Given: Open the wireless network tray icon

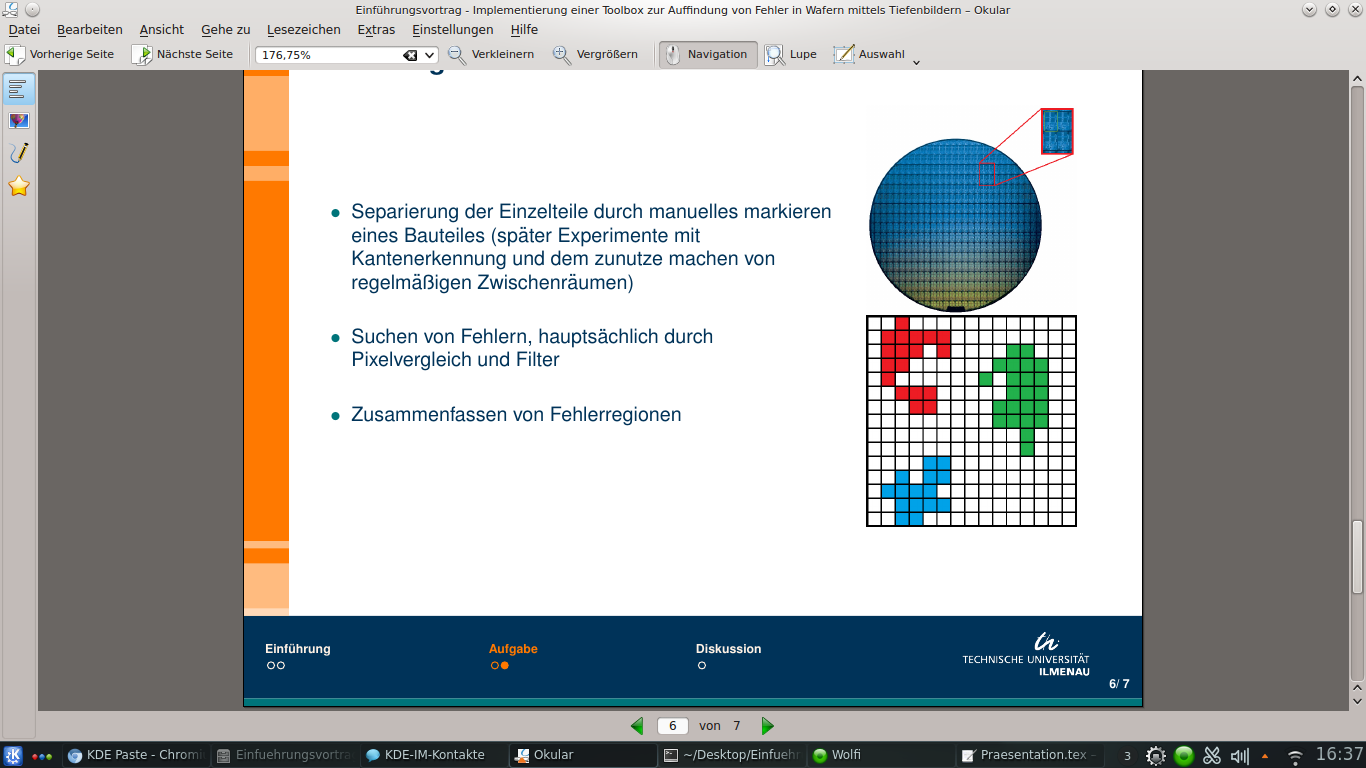Looking at the screenshot, I should point(1295,756).
